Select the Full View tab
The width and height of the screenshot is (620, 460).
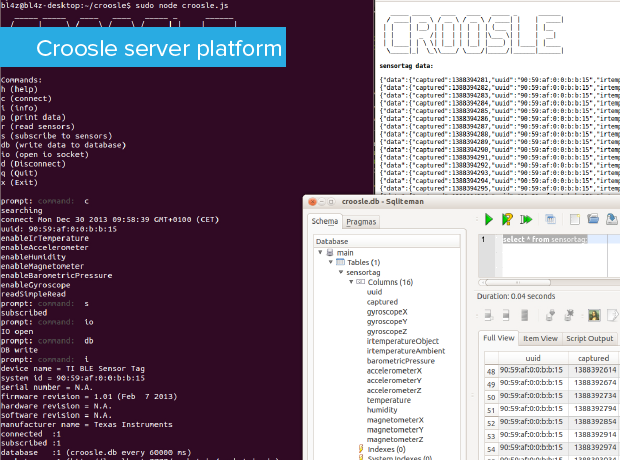click(499, 338)
